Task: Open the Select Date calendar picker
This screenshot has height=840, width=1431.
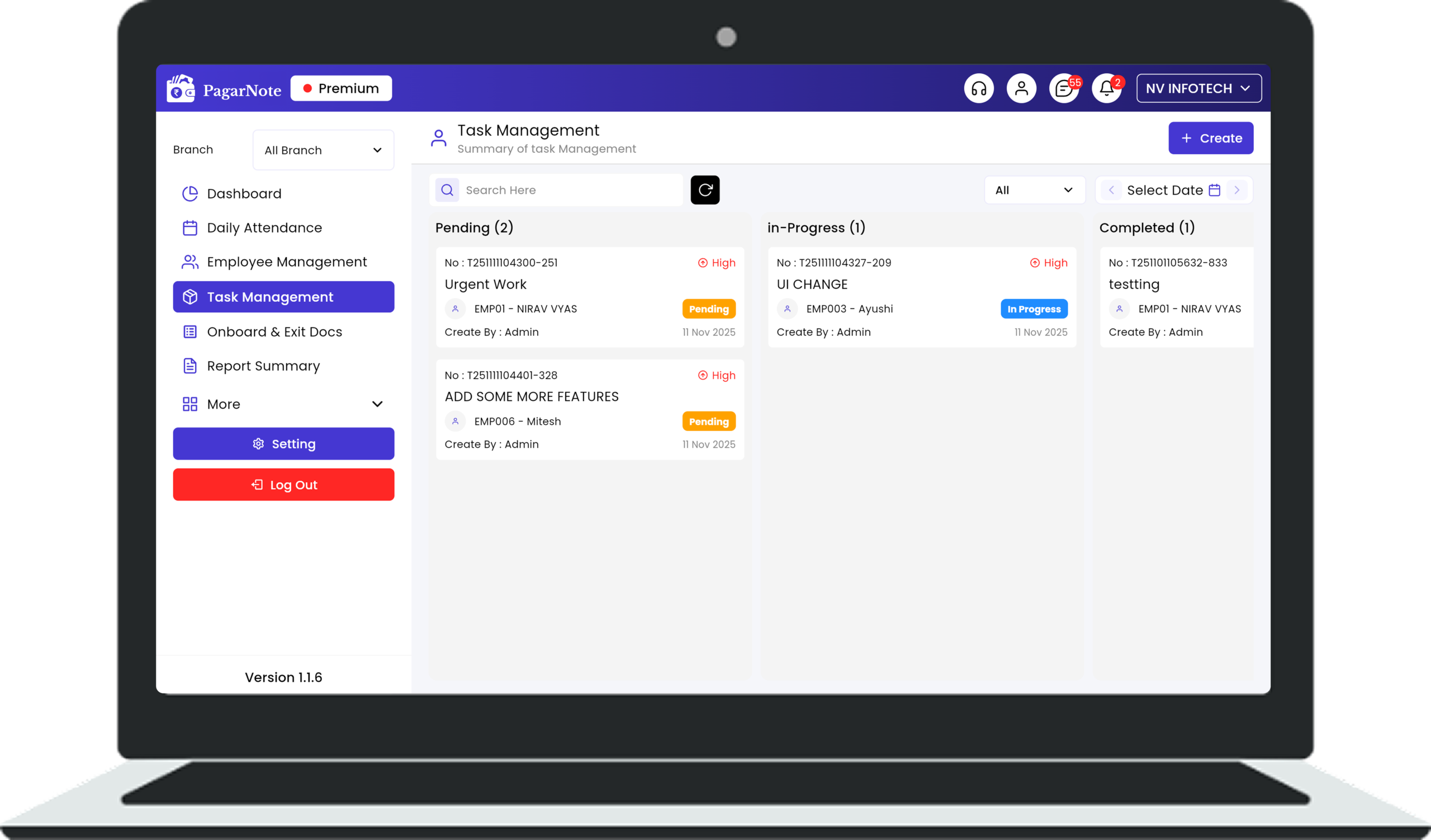Action: pos(1172,189)
